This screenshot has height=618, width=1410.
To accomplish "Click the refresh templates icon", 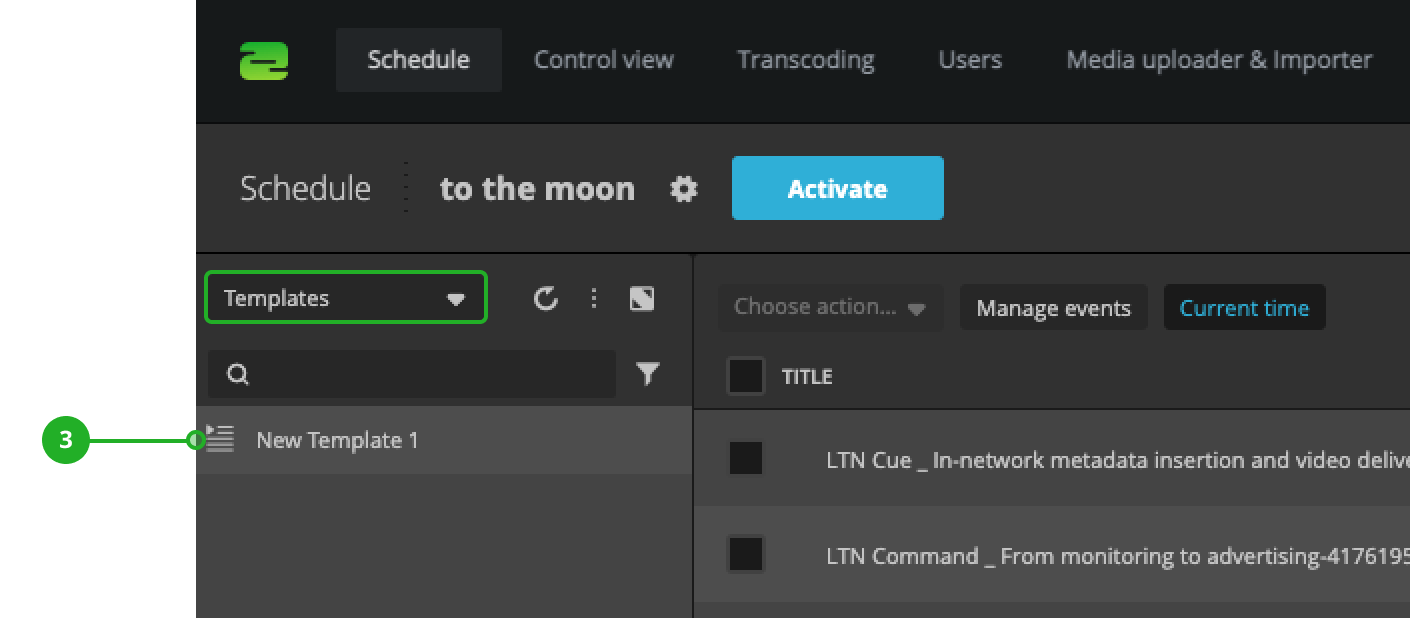I will (545, 298).
